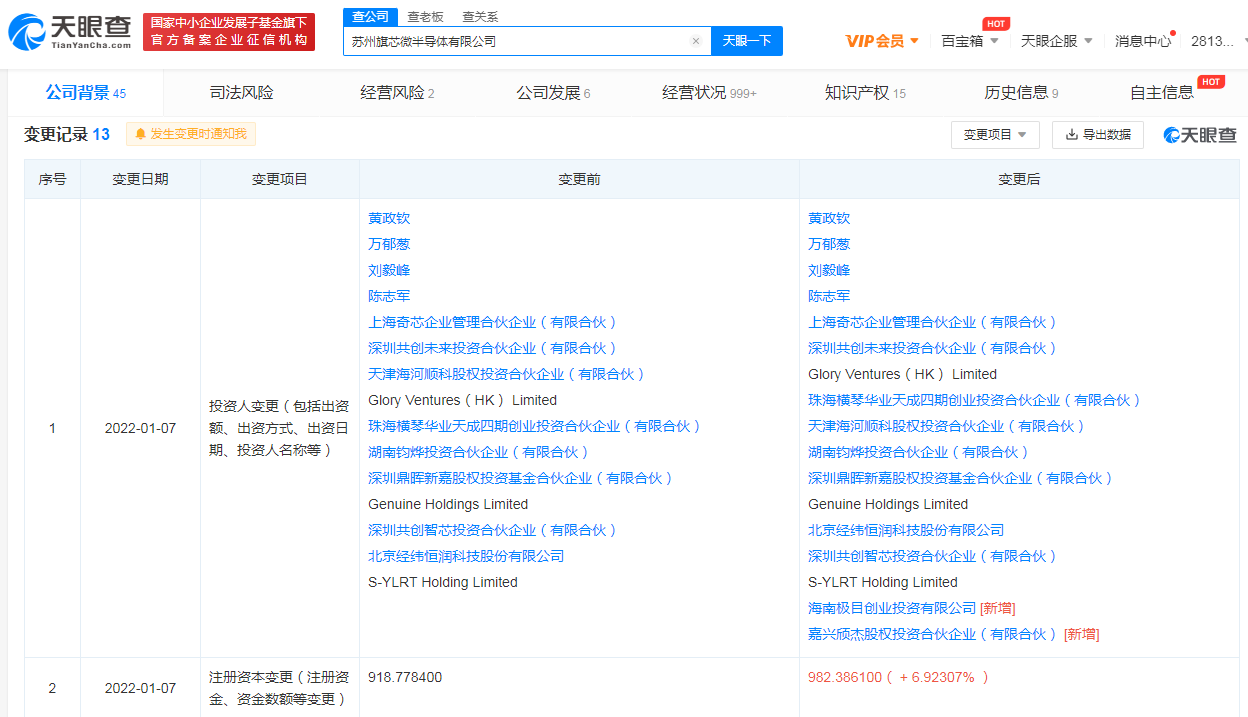The height and width of the screenshot is (717, 1248).
Task: Select the value 918.778400 in row 2
Action: pos(405,677)
